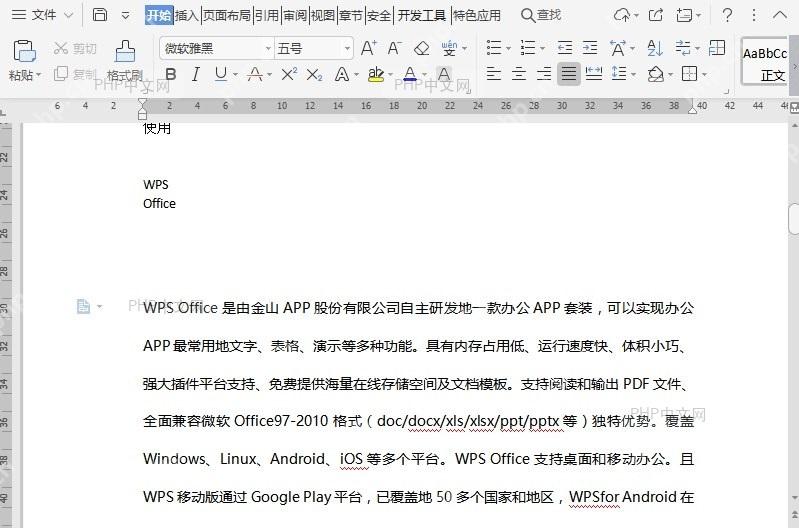Open line spacing options
This screenshot has width=799, height=528.
pos(619,74)
